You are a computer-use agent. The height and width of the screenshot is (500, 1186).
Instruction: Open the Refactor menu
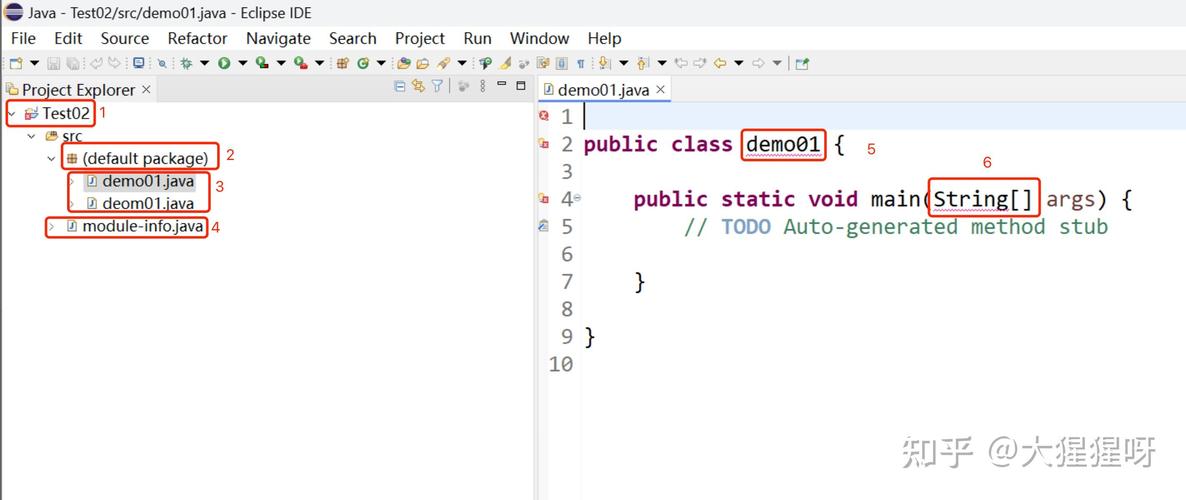click(197, 38)
